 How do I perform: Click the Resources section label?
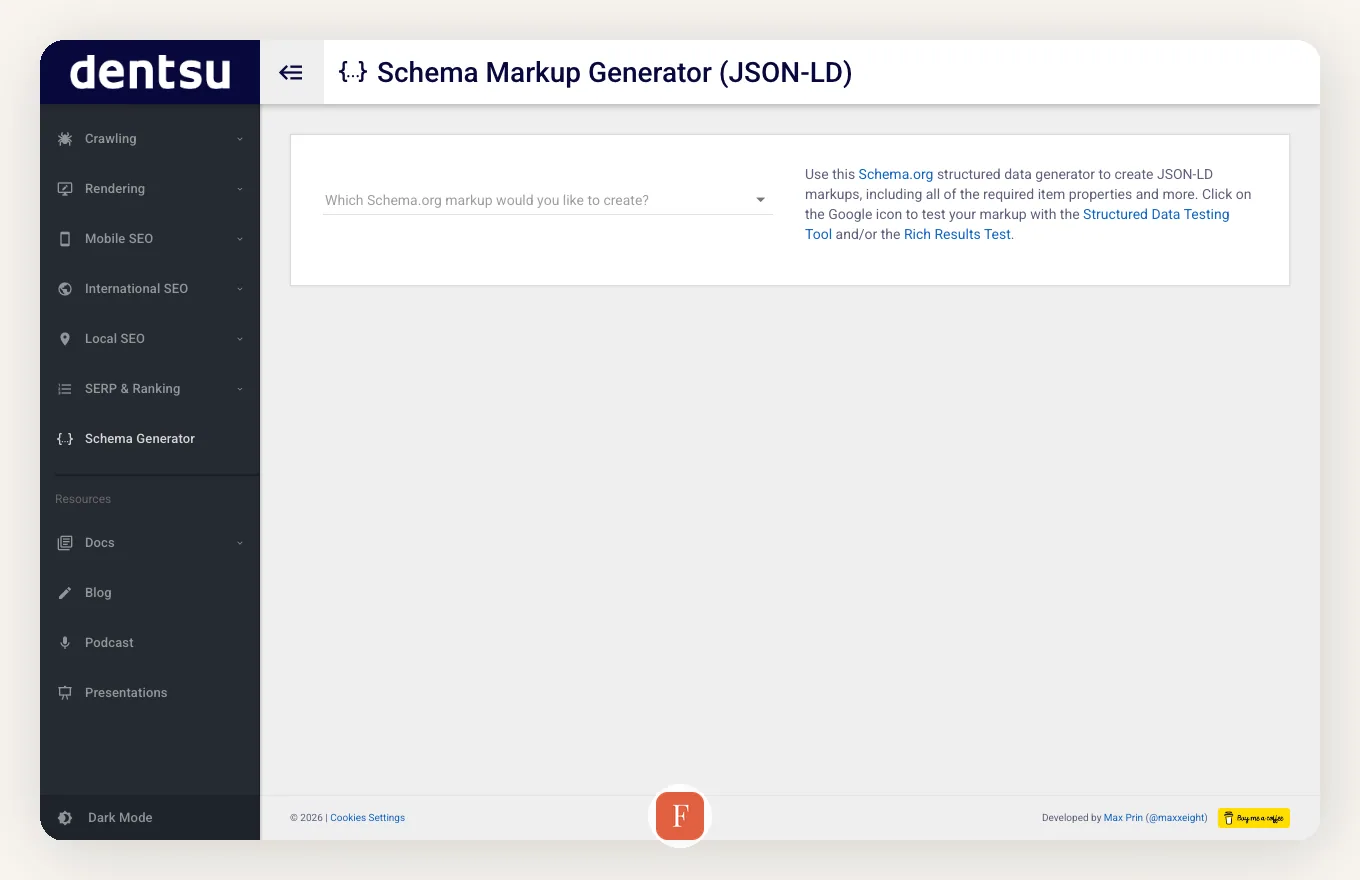(x=83, y=499)
